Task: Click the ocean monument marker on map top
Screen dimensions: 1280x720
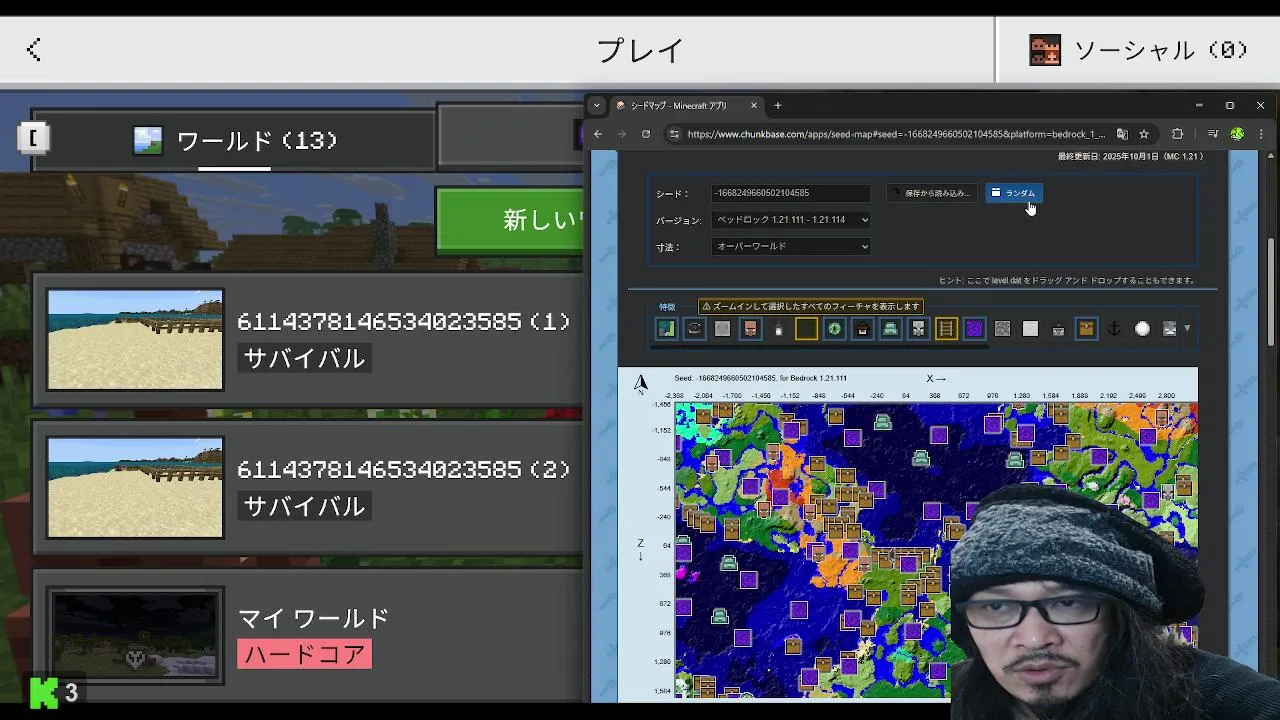Action: (x=883, y=423)
